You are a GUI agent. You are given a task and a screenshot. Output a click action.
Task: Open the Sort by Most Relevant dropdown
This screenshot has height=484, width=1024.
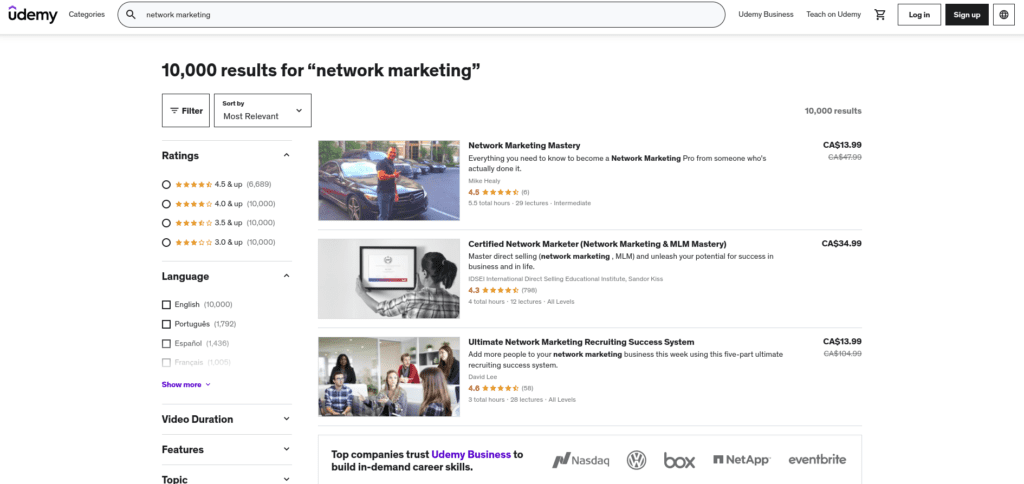tap(263, 110)
